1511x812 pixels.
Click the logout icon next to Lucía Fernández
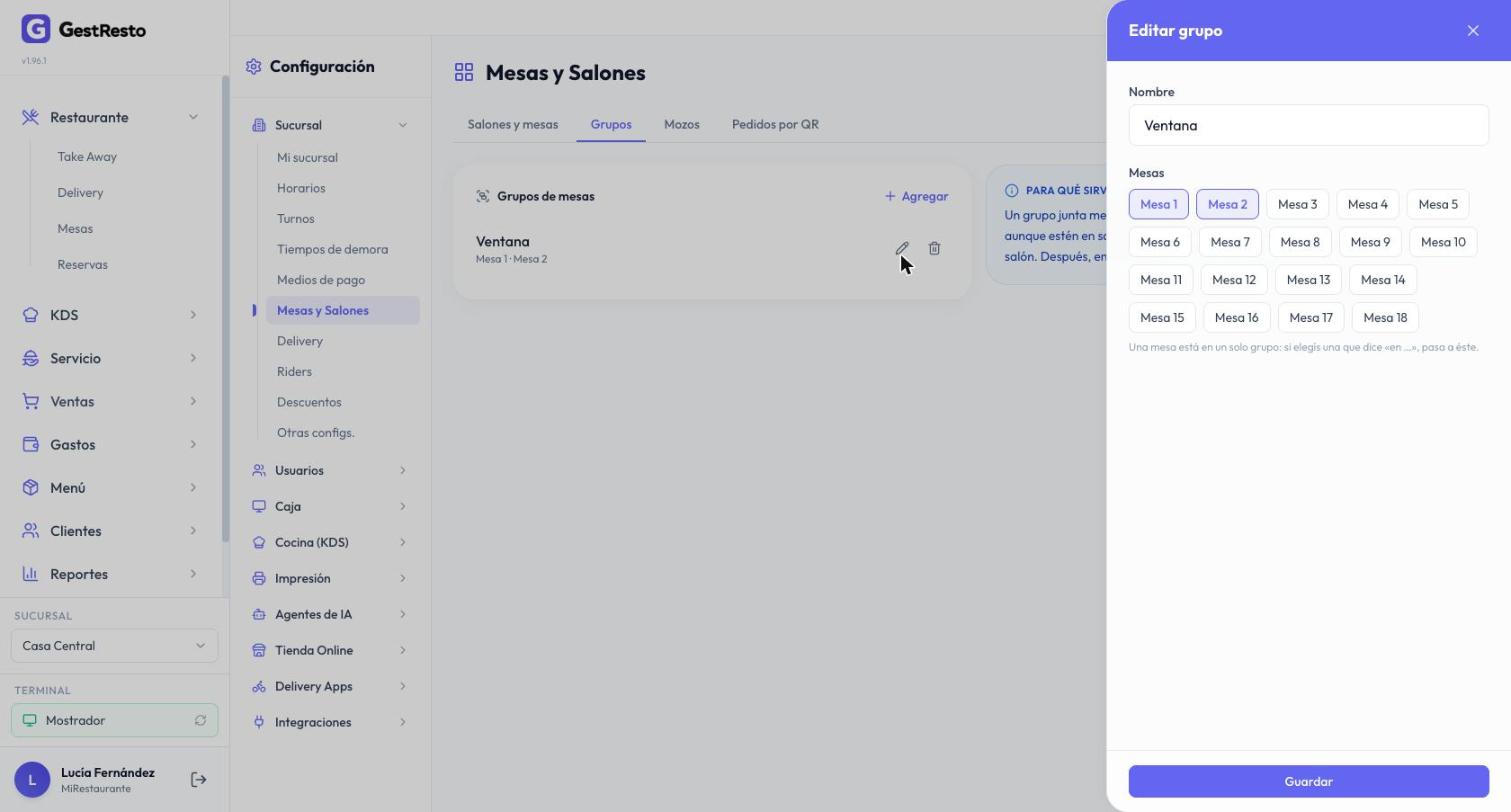click(198, 780)
